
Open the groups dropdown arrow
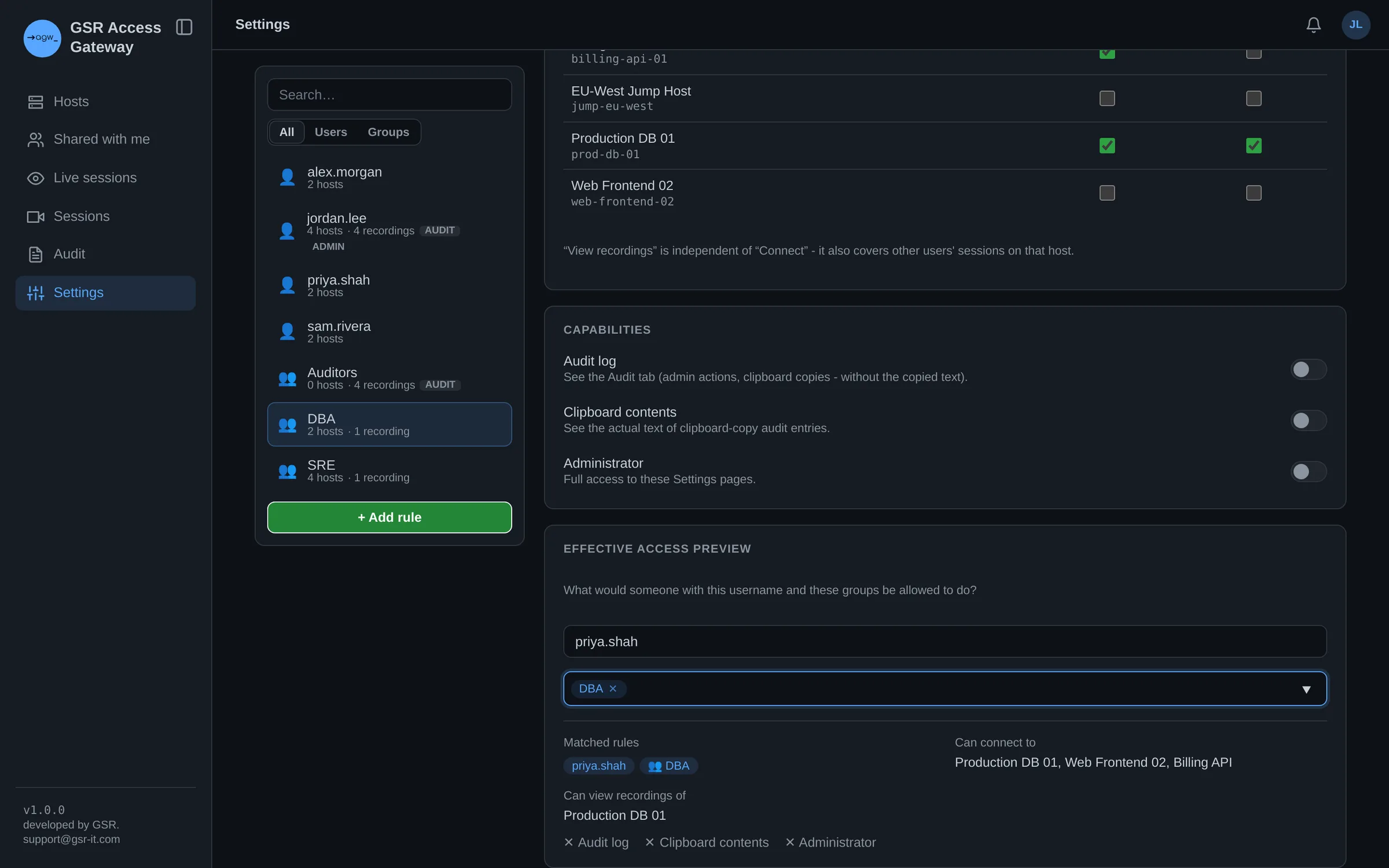1306,689
